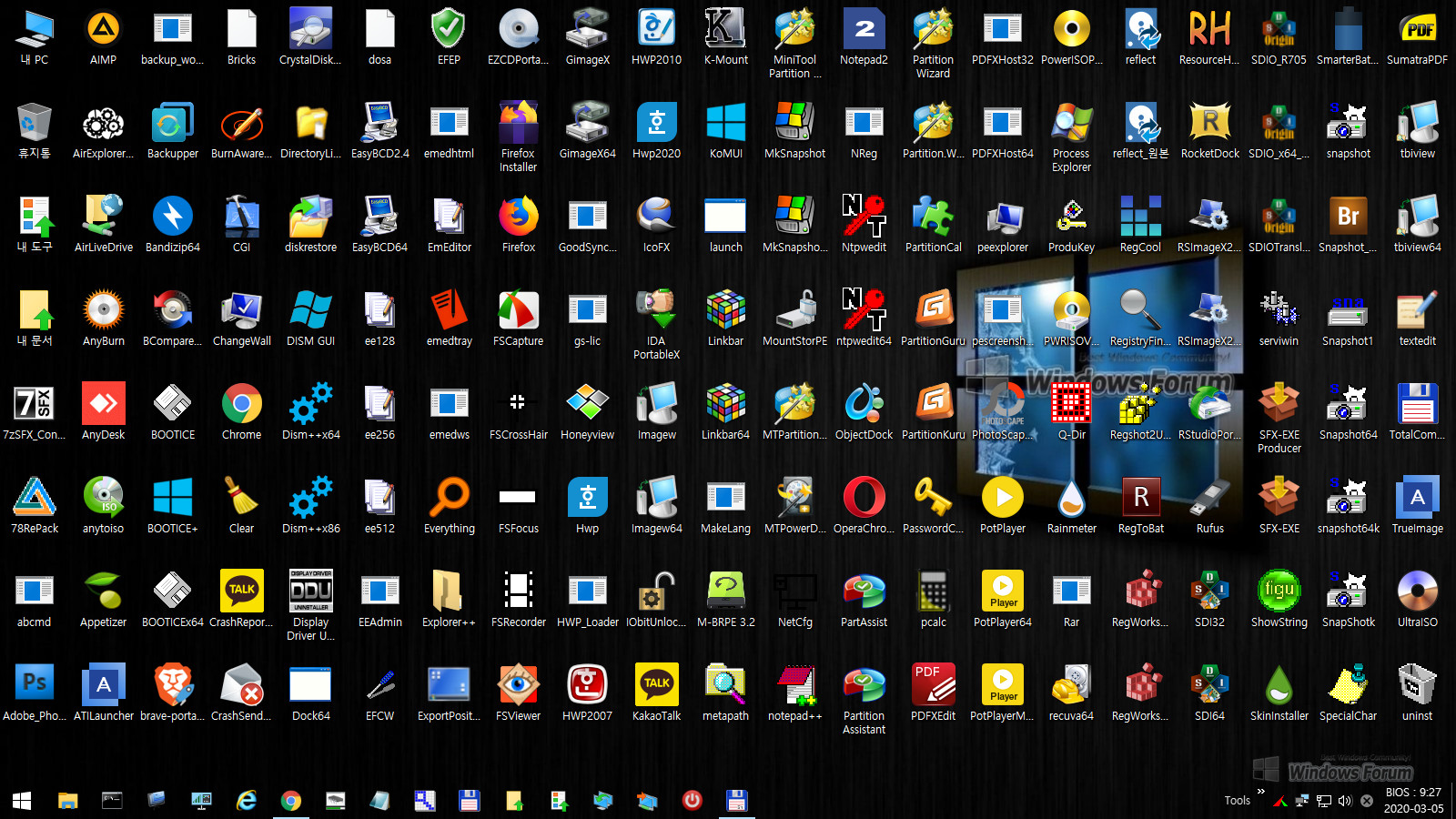Open the Windows Start button
Image resolution: width=1456 pixels, height=819 pixels.
click(22, 800)
